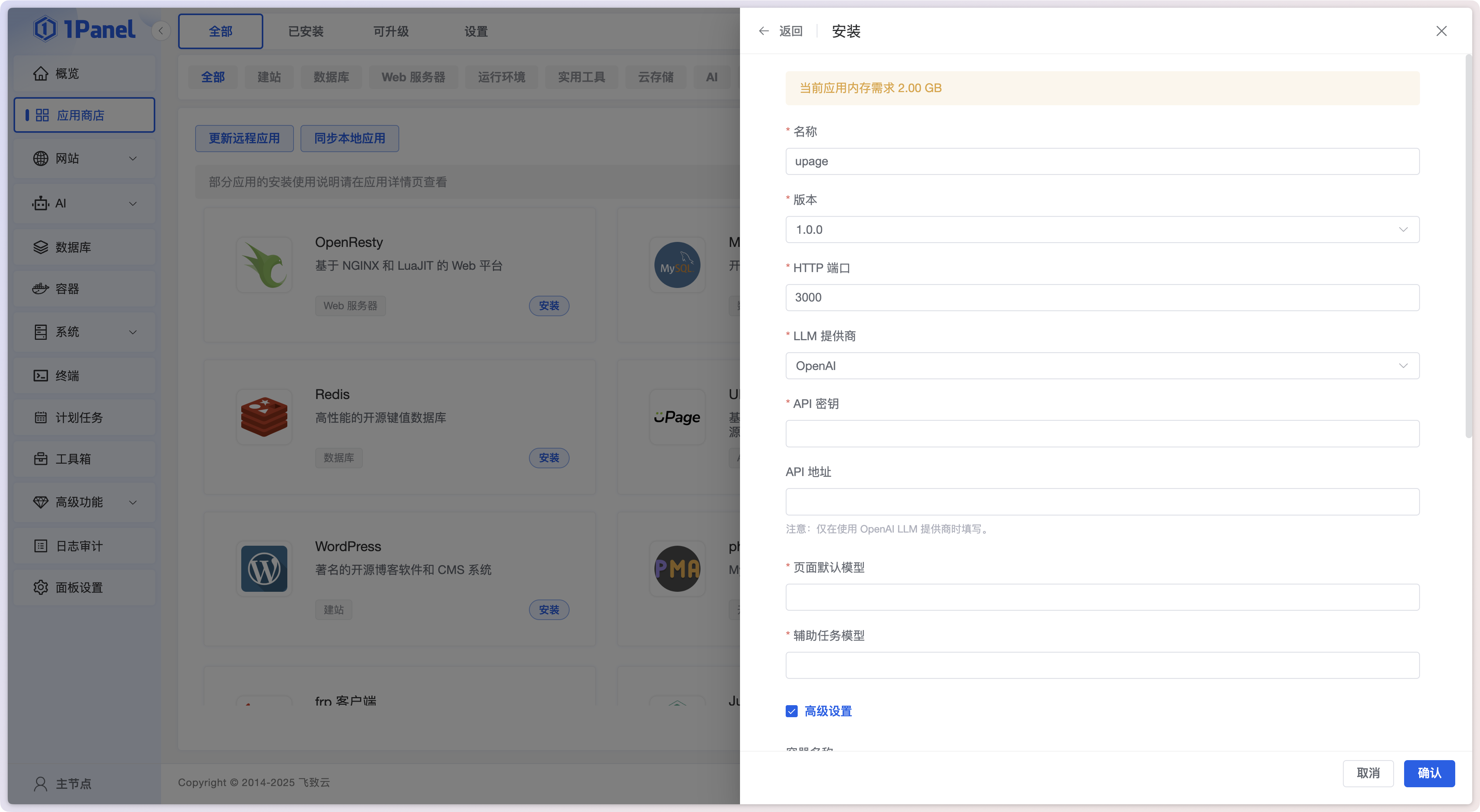Click the 面板设置 gear icon
The height and width of the screenshot is (812, 1480).
[40, 588]
